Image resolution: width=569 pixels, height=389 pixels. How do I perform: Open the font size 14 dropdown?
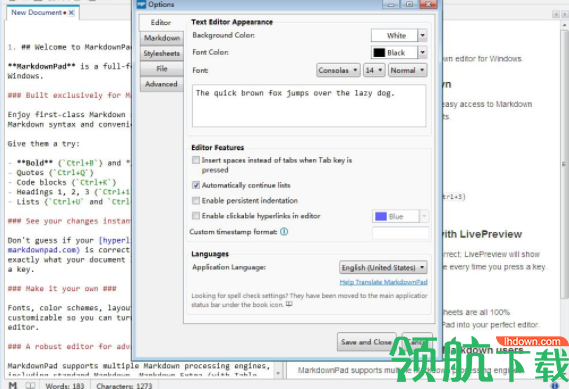coord(374,70)
